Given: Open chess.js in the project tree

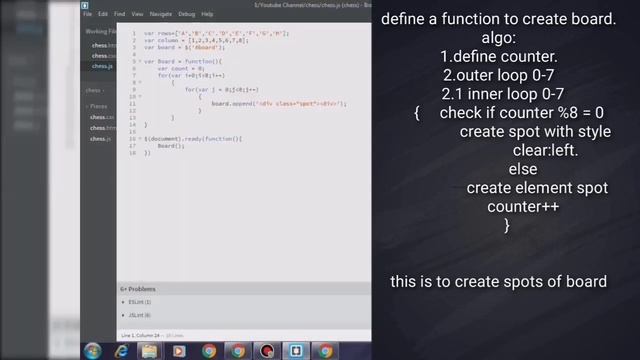Looking at the screenshot, I should pos(100,139).
